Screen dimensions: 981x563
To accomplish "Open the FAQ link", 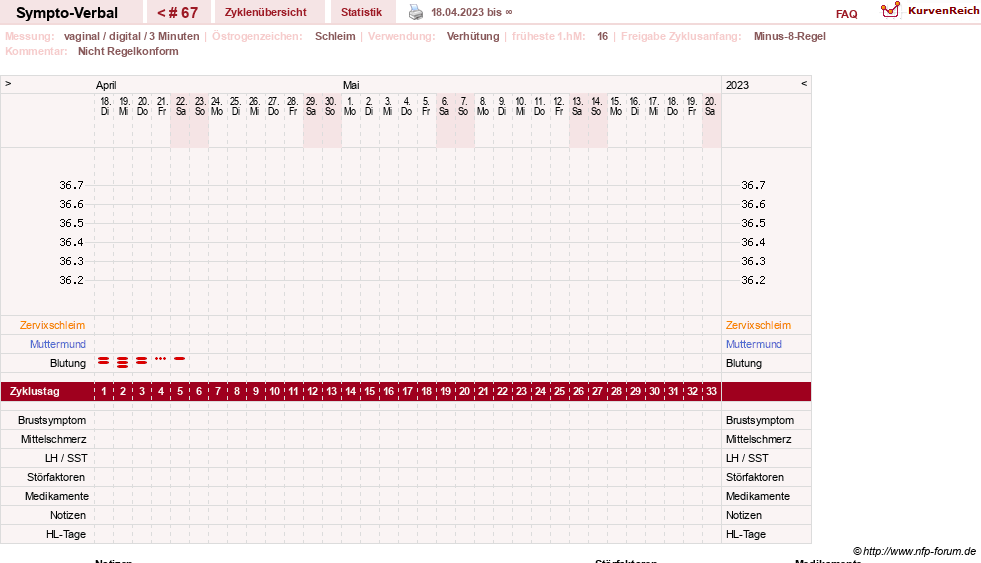I will pyautogui.click(x=846, y=14).
